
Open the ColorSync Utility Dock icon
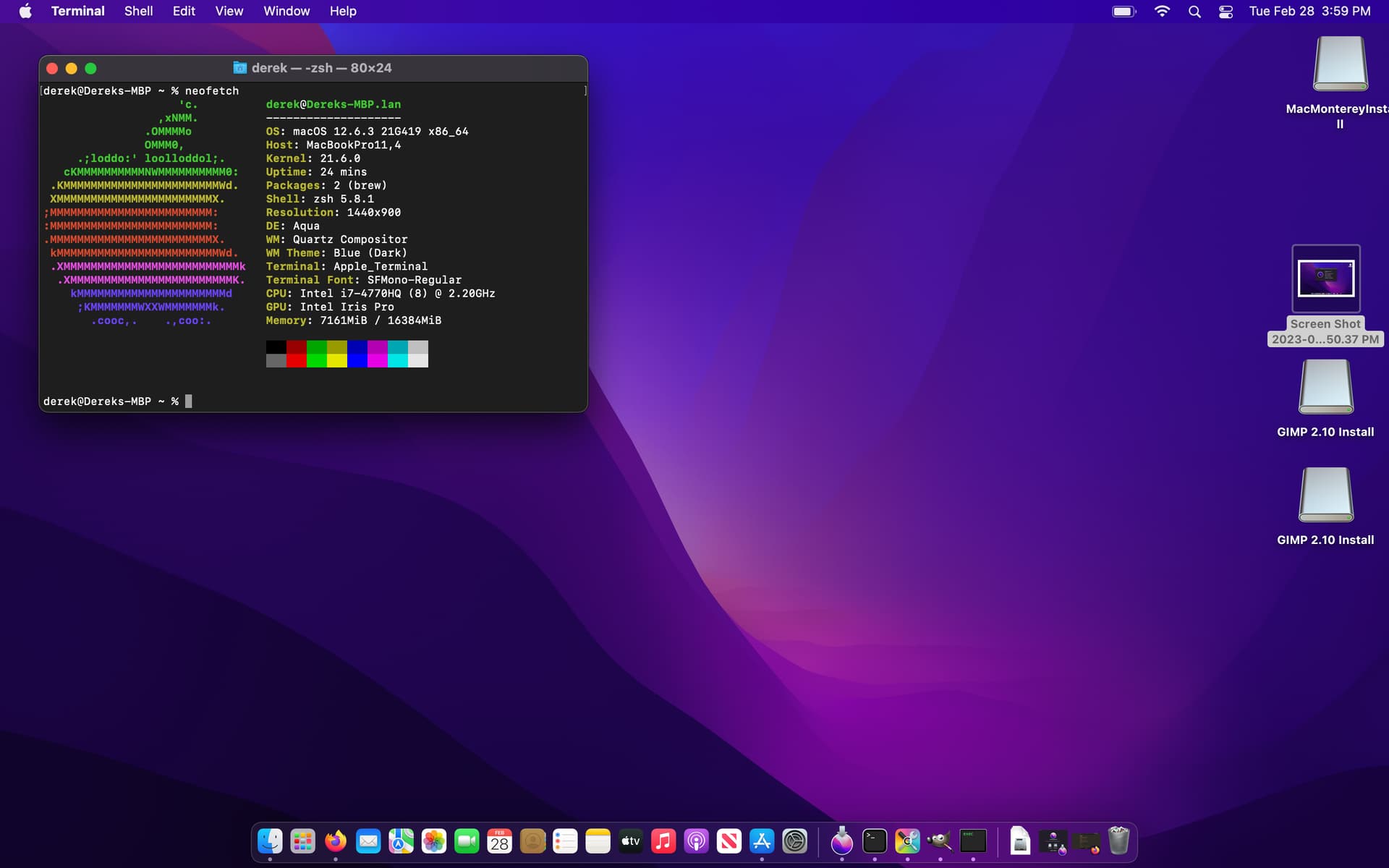[907, 841]
